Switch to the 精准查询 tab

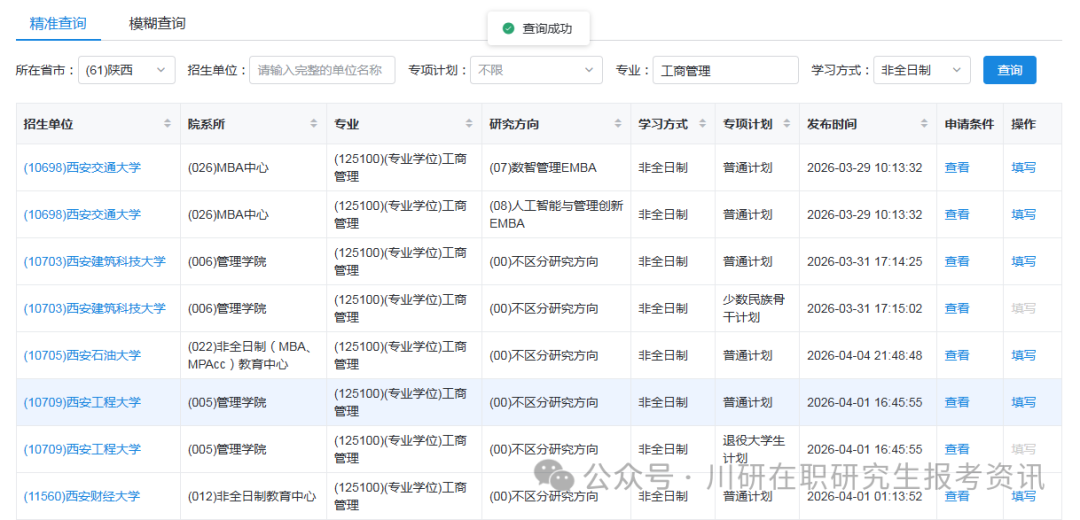pos(58,23)
